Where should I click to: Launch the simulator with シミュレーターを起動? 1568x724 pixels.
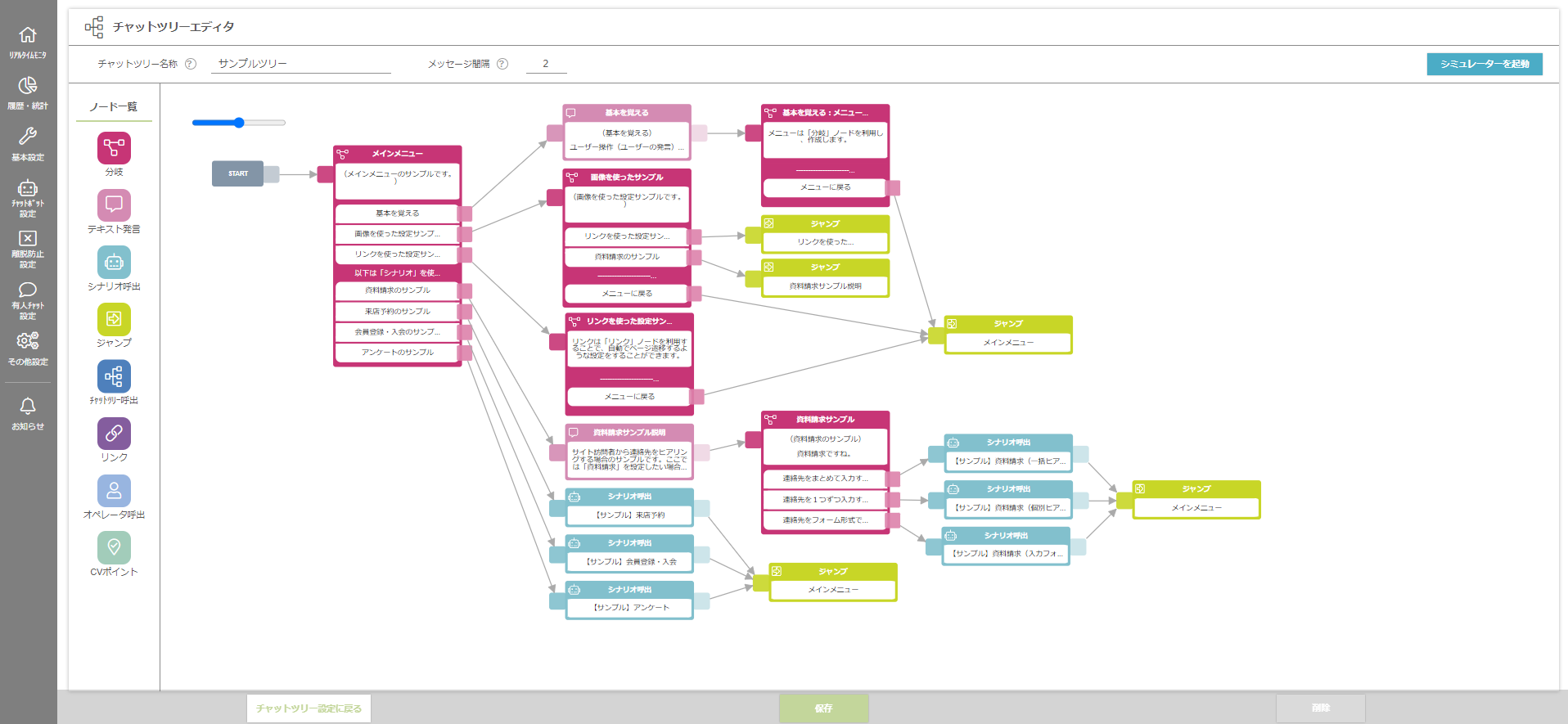coord(1485,64)
